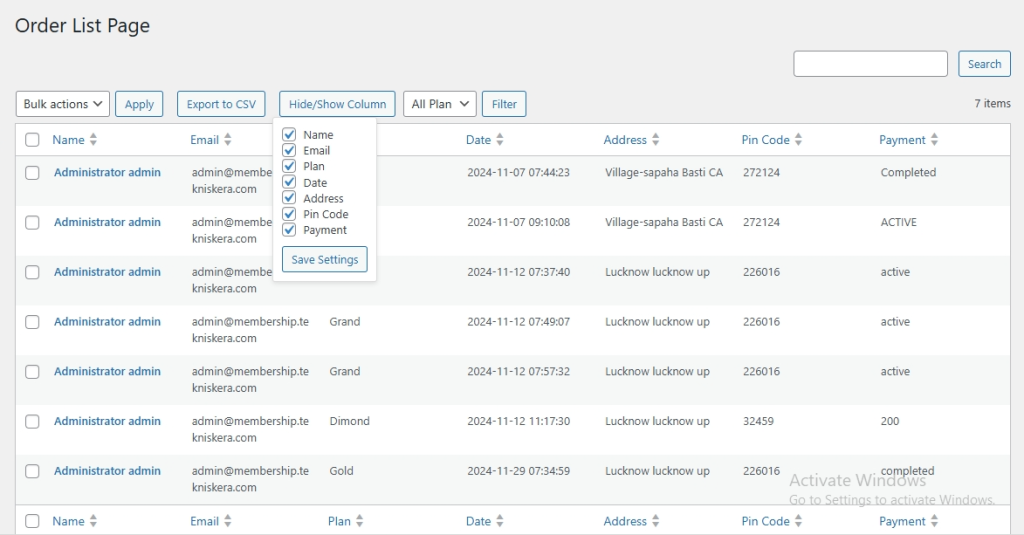Click sort arrows beside Email column header
Viewport: 1024px width, 535px height.
click(228, 140)
